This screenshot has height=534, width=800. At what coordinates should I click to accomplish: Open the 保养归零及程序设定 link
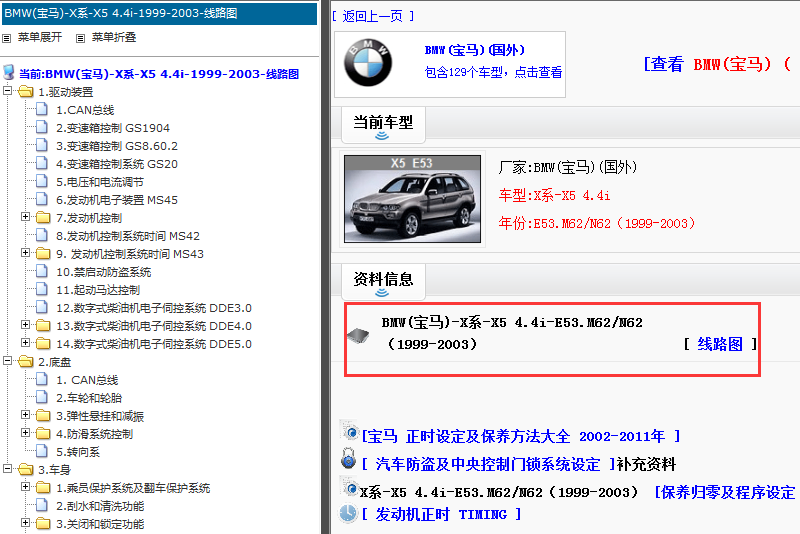point(724,492)
